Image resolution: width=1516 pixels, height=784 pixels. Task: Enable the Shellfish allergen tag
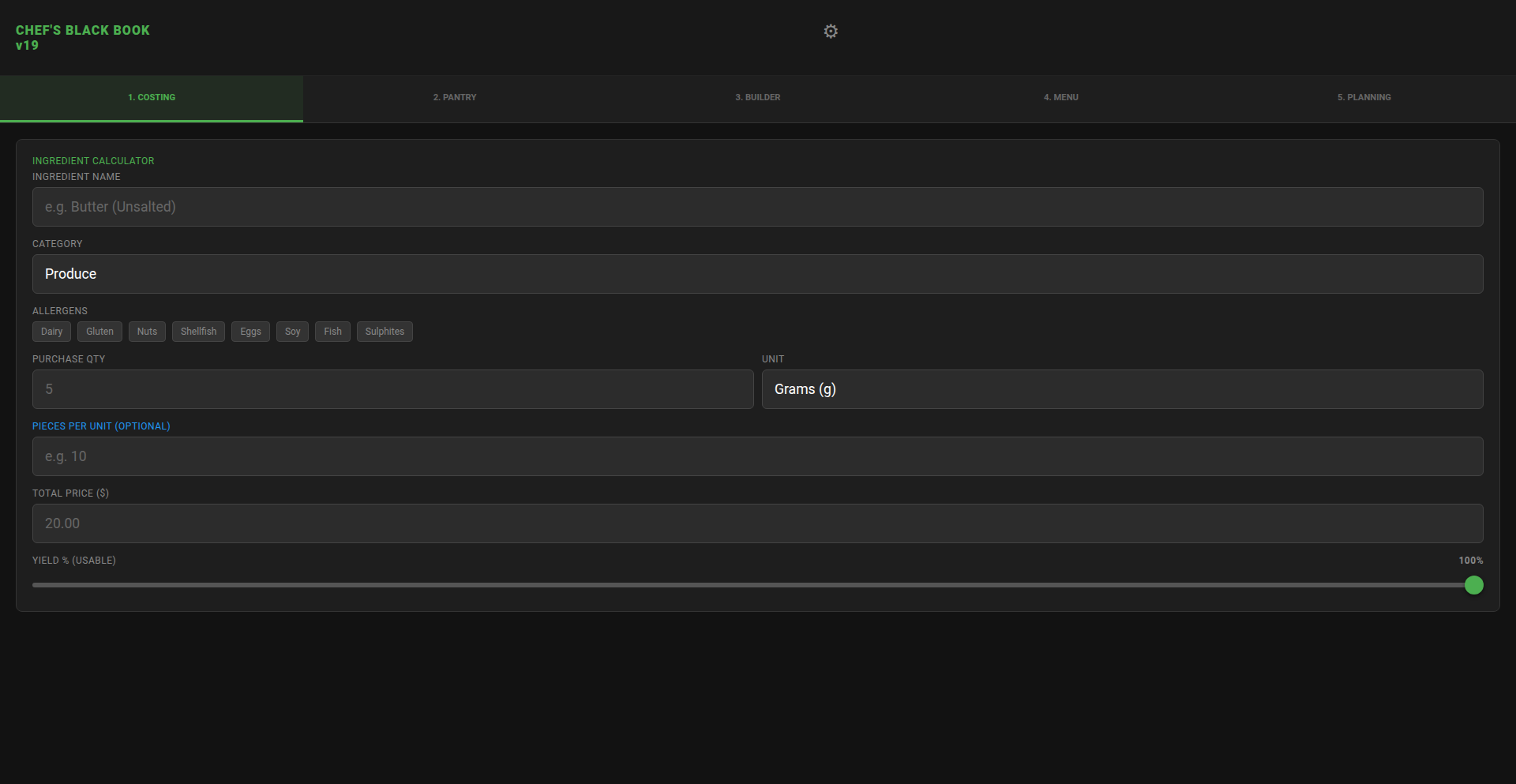tap(198, 332)
